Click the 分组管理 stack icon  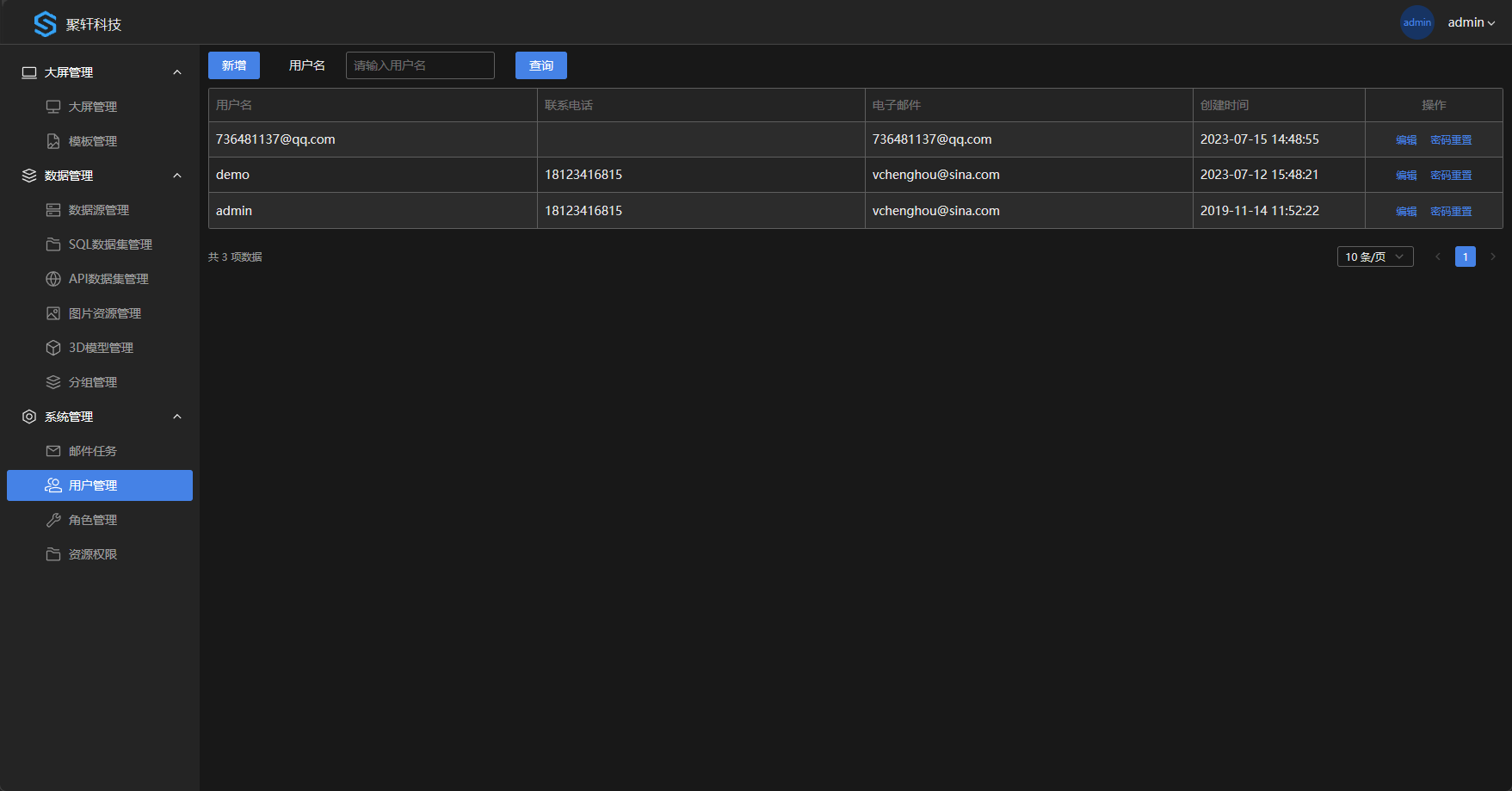click(53, 382)
